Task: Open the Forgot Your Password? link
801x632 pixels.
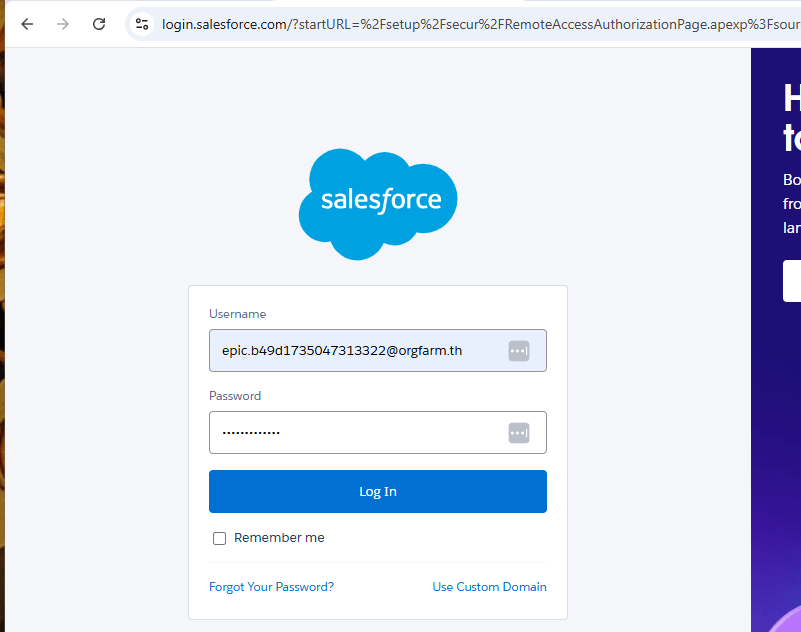Action: coord(271,587)
